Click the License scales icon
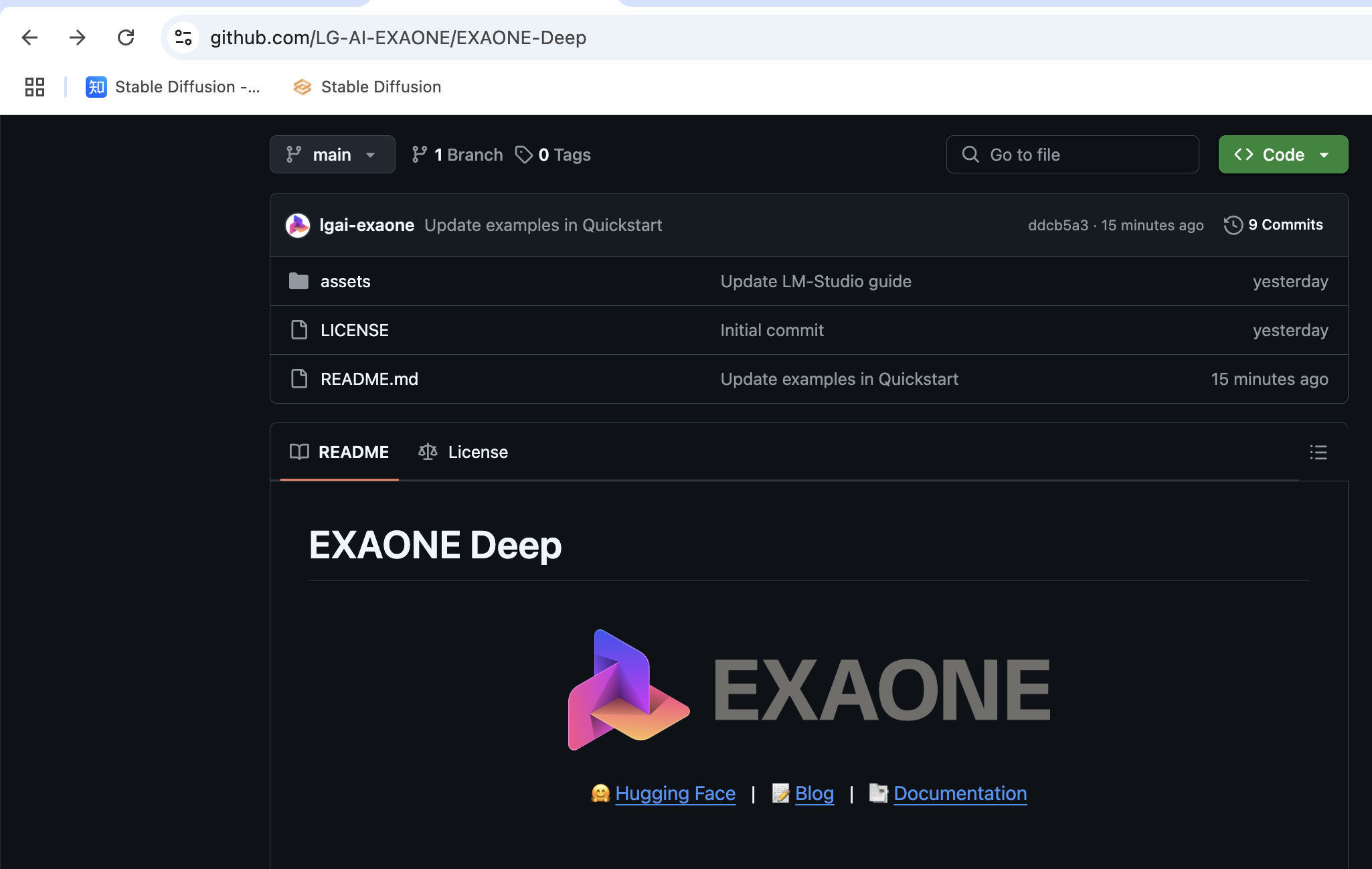1372x869 pixels. click(427, 452)
